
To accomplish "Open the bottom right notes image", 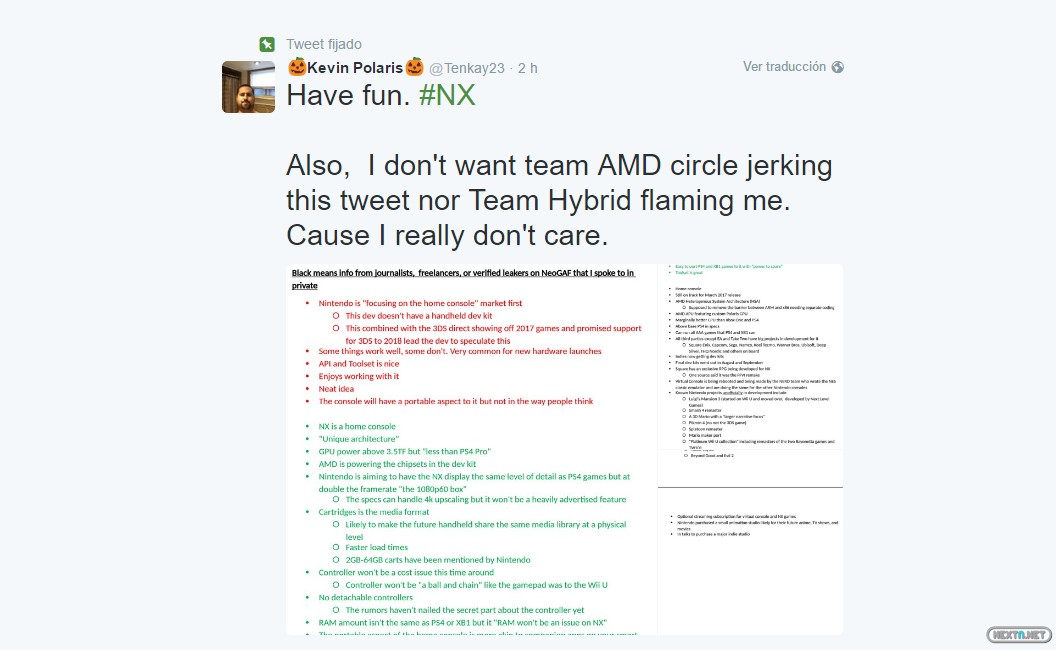I will [x=750, y=560].
